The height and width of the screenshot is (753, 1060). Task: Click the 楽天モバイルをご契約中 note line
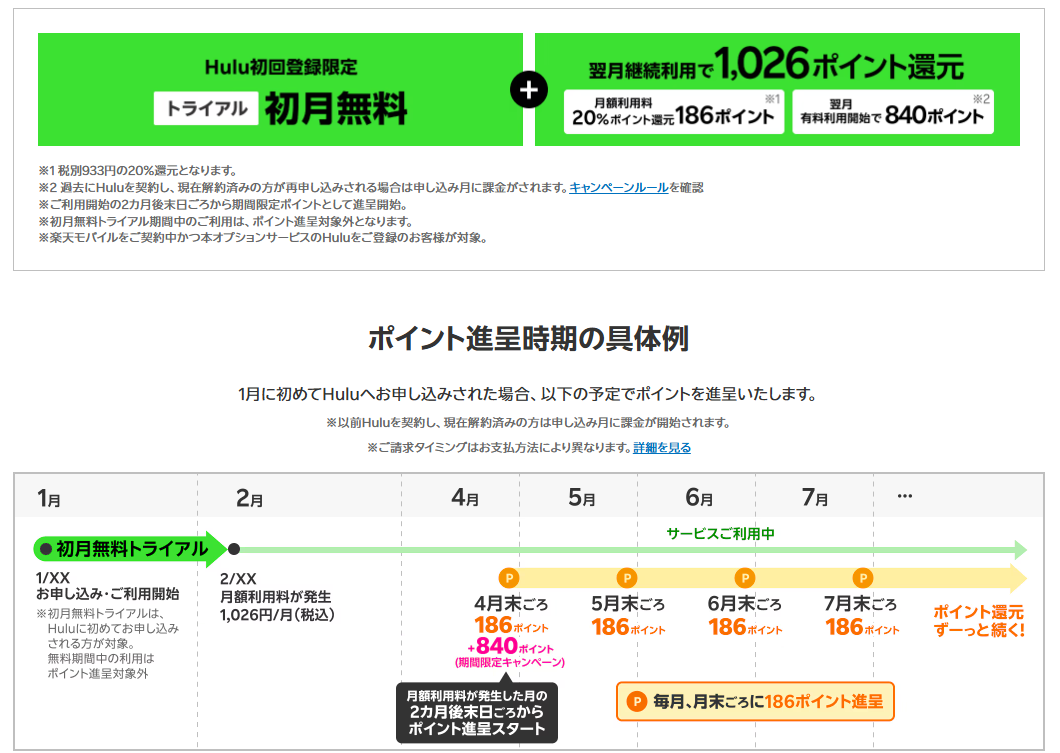263,238
